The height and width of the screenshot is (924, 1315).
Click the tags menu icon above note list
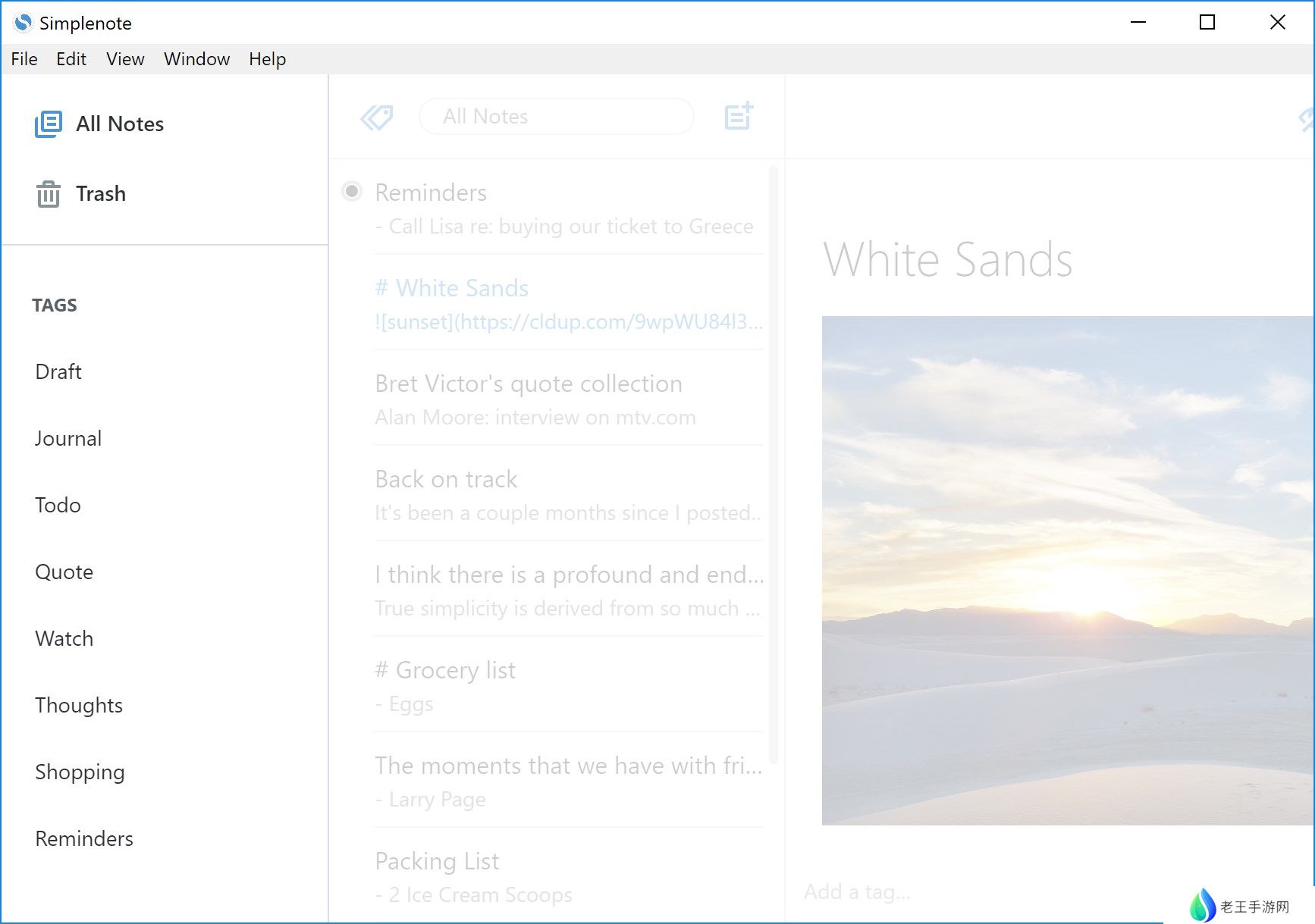click(x=376, y=117)
